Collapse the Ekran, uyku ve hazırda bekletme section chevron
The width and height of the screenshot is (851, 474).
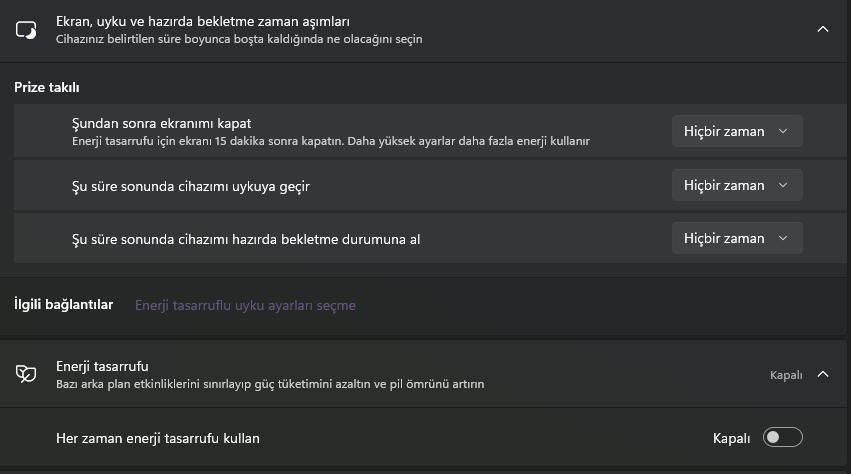(x=823, y=29)
